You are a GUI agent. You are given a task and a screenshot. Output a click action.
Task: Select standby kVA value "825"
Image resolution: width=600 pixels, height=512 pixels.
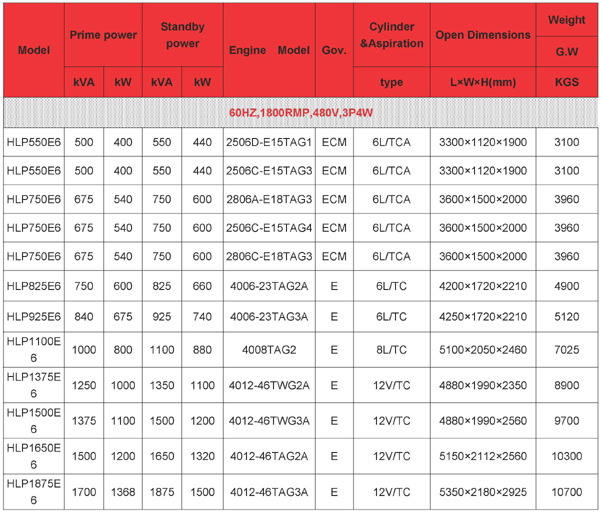click(x=162, y=286)
